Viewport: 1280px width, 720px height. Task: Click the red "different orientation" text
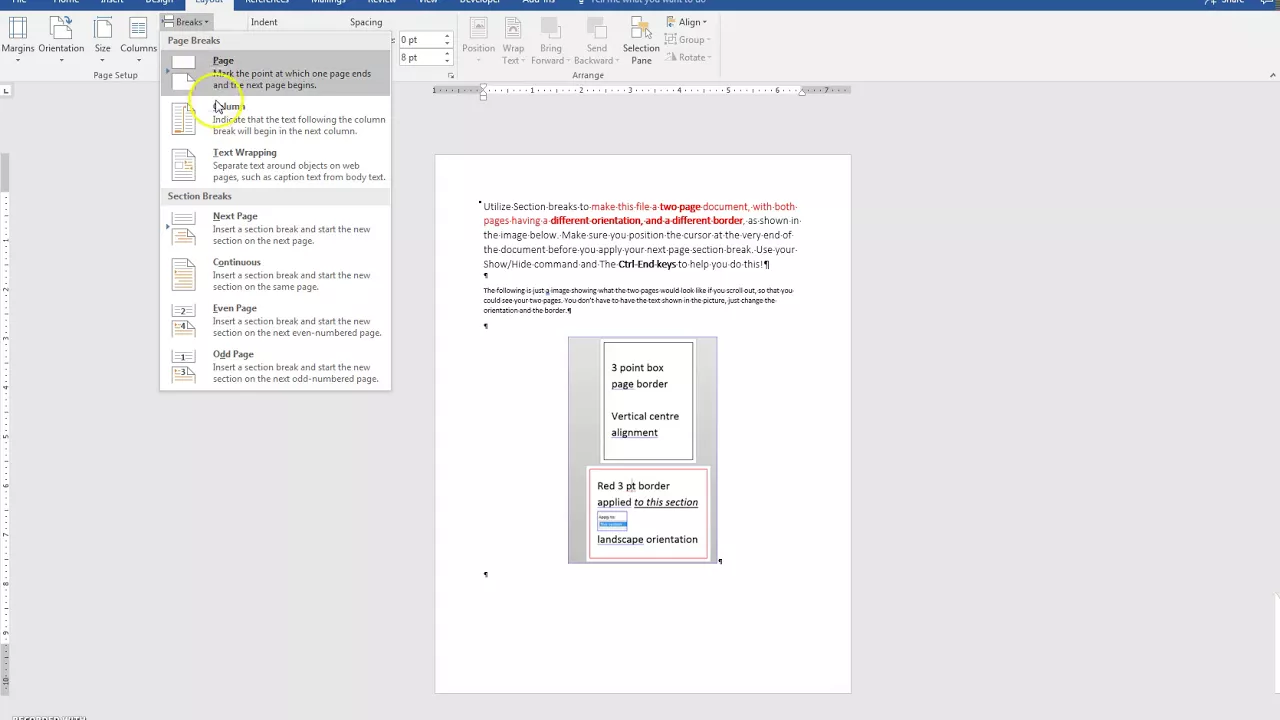596,221
